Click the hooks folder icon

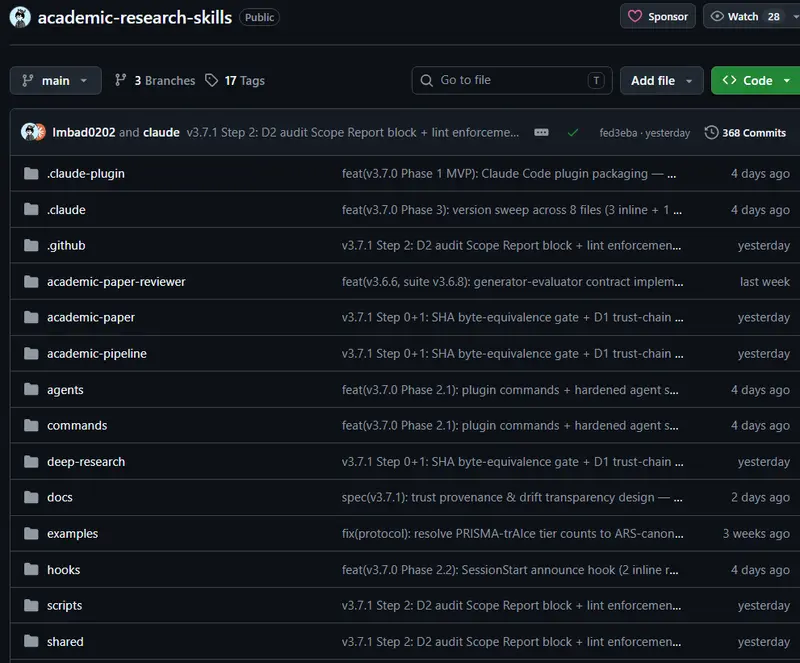pos(31,569)
